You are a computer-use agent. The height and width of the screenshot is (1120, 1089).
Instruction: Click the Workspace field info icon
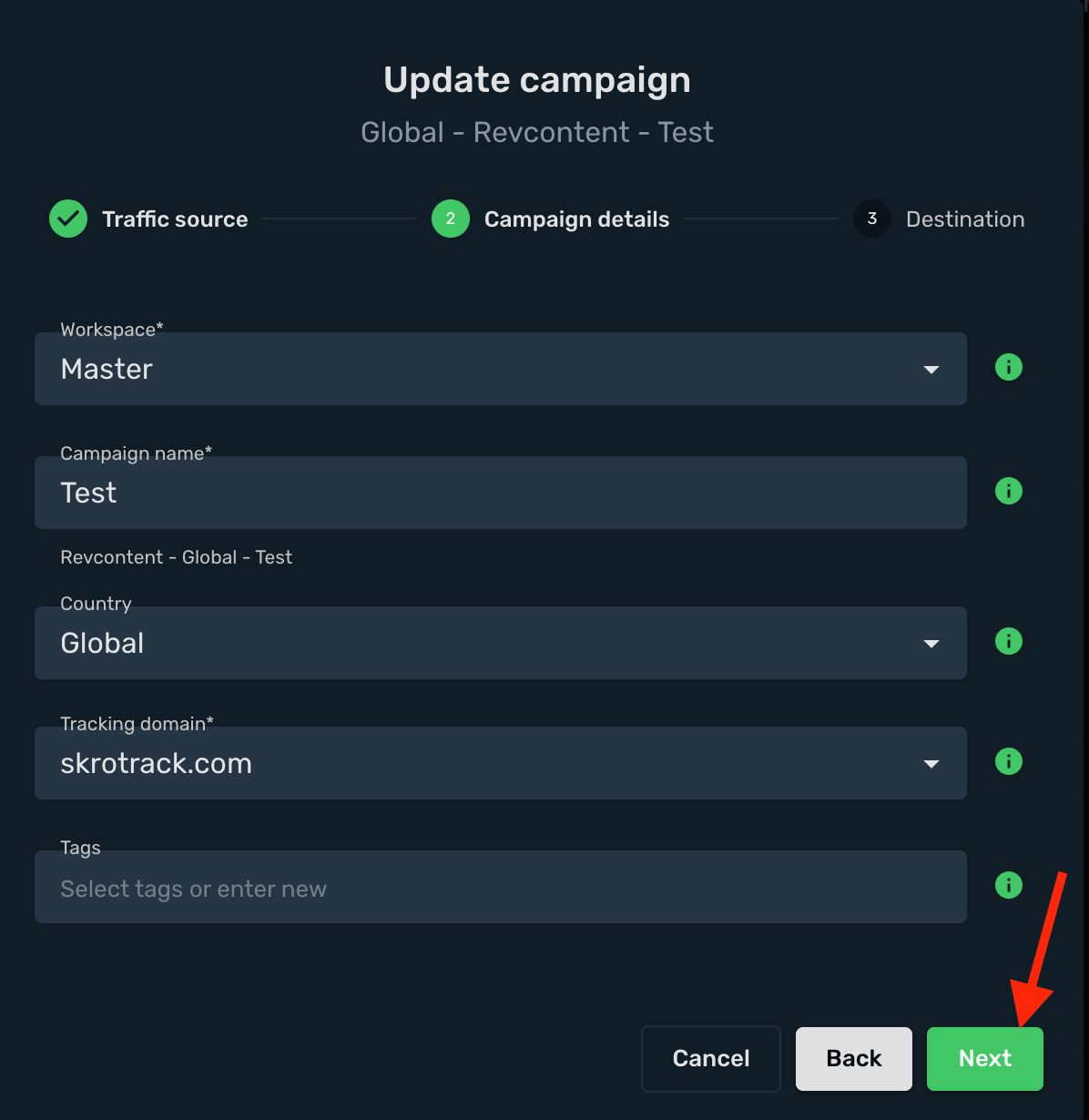(1008, 368)
